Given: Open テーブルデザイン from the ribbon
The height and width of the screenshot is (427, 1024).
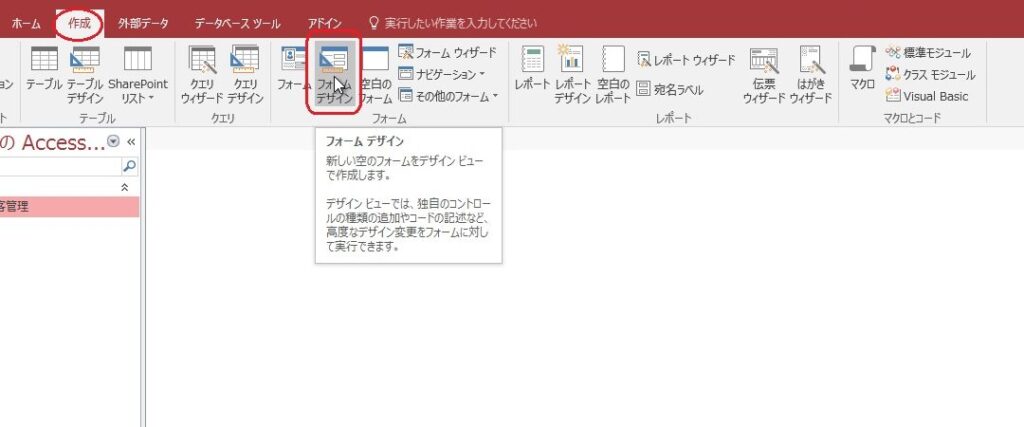Looking at the screenshot, I should coord(85,74).
